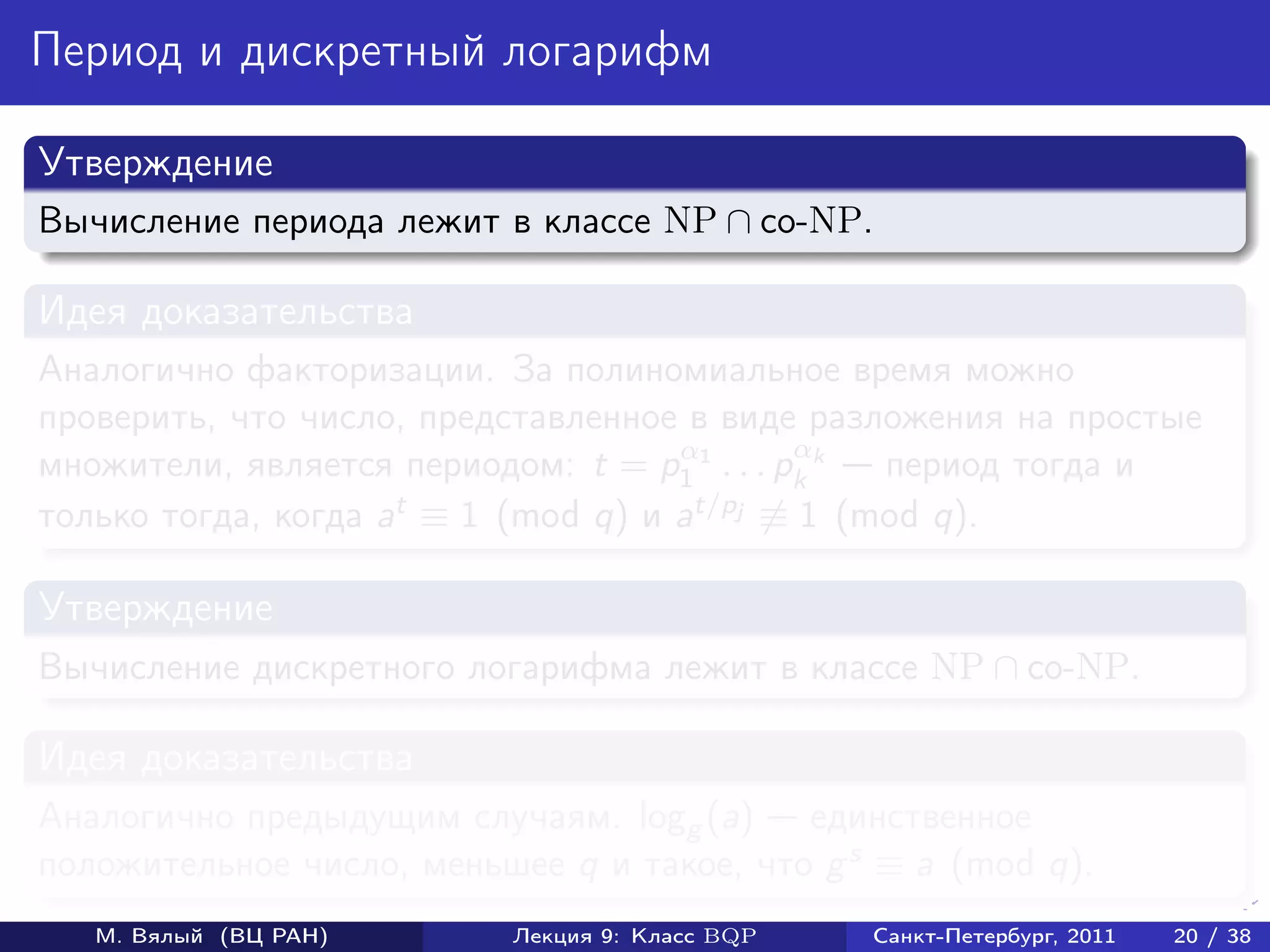The image size is (1270, 952).
Task: Click the footer title "Лекция 9: Класс BQP"
Action: 634,936
